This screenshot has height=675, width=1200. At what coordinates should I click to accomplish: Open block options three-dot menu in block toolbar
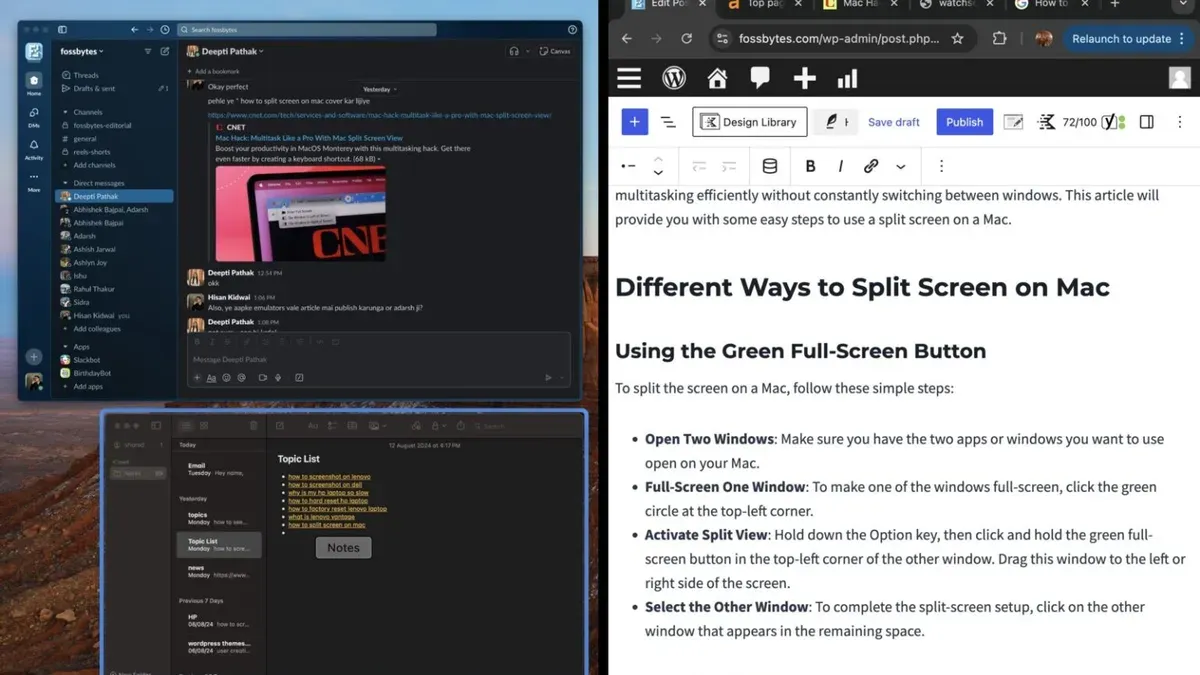click(x=941, y=166)
